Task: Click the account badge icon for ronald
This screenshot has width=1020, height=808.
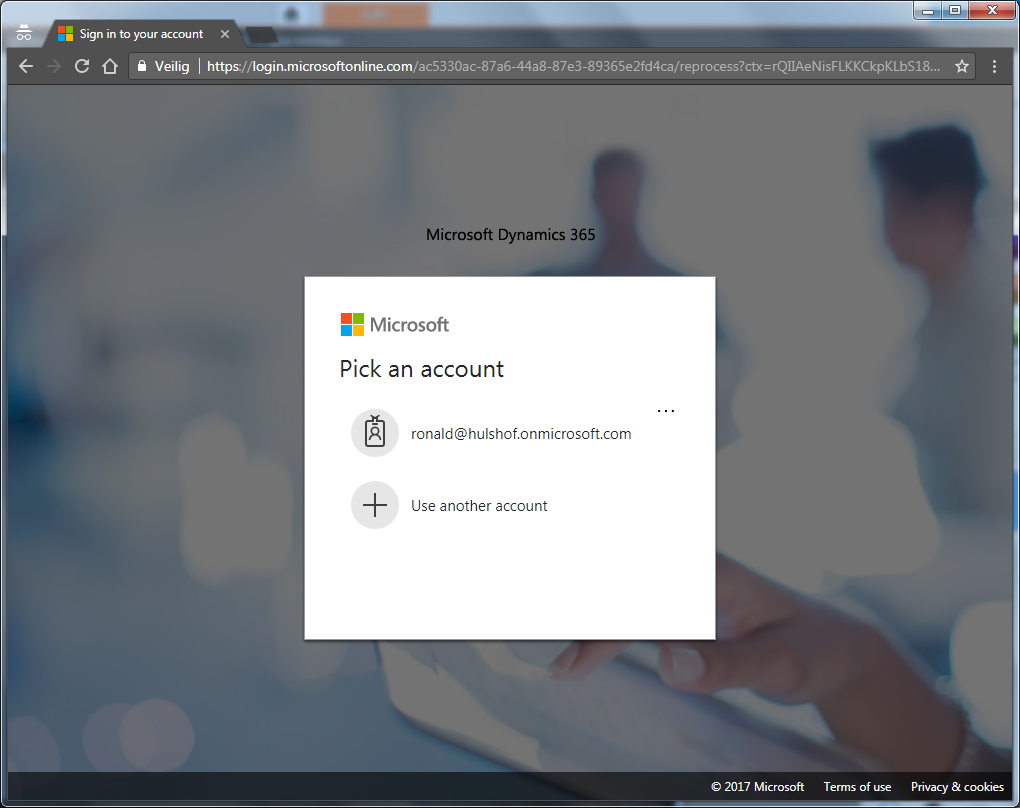Action: pyautogui.click(x=375, y=433)
